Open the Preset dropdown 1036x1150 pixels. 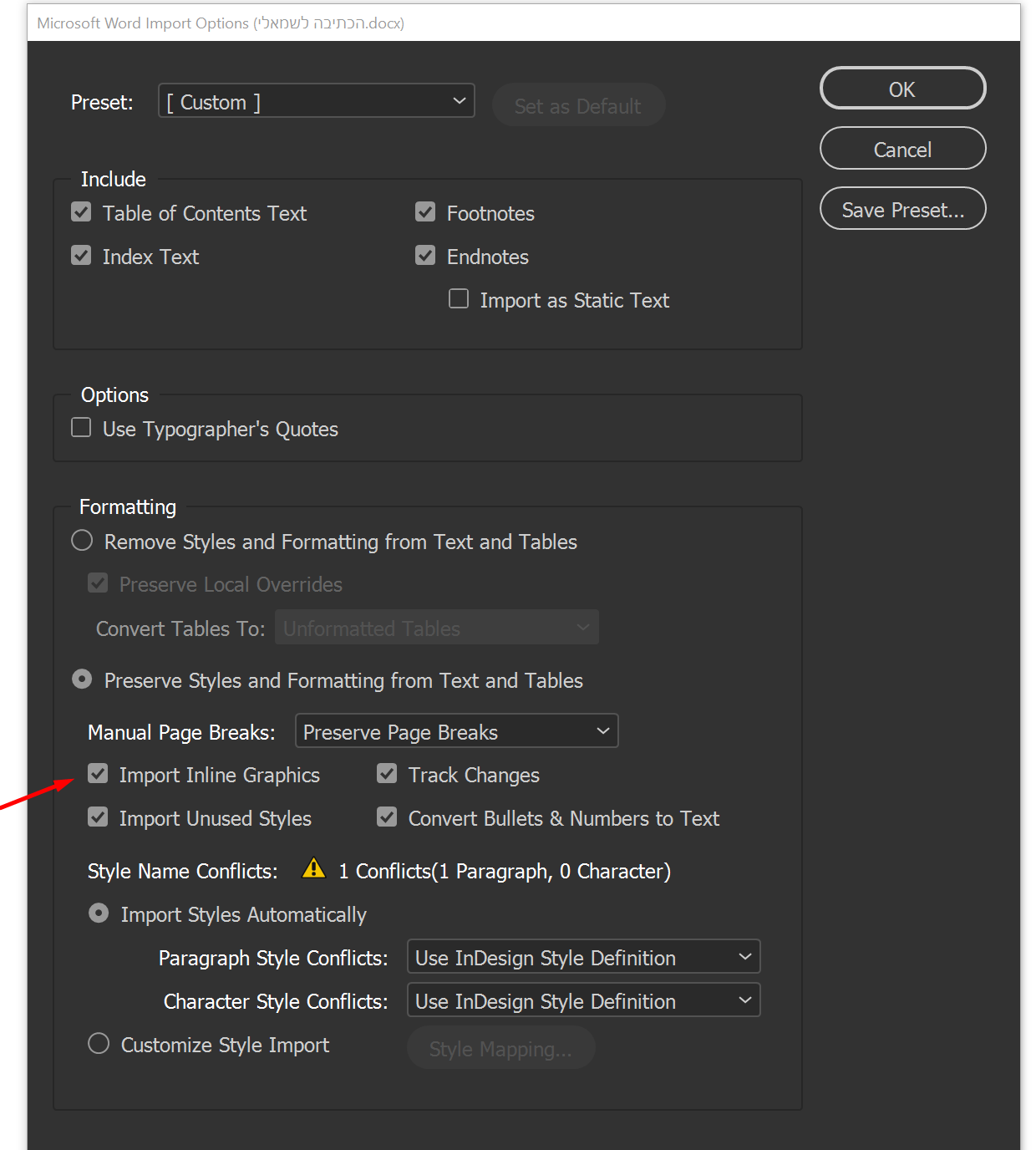tap(317, 101)
